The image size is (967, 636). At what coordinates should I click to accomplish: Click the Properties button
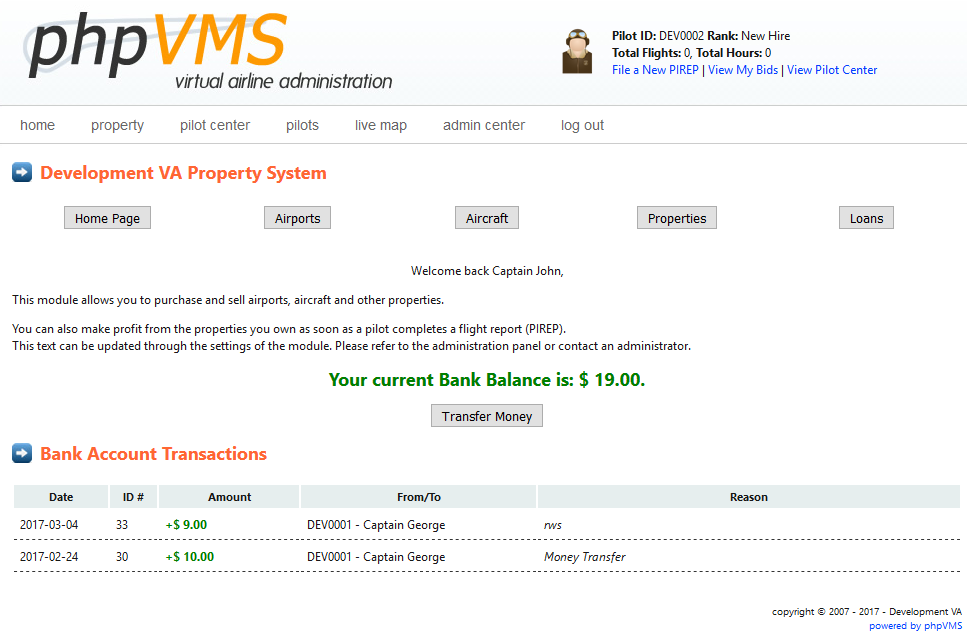pyautogui.click(x=677, y=218)
